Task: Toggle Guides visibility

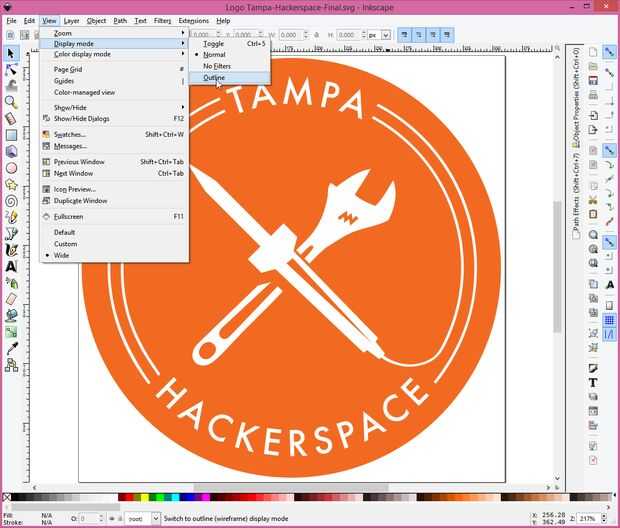Action: (114, 81)
